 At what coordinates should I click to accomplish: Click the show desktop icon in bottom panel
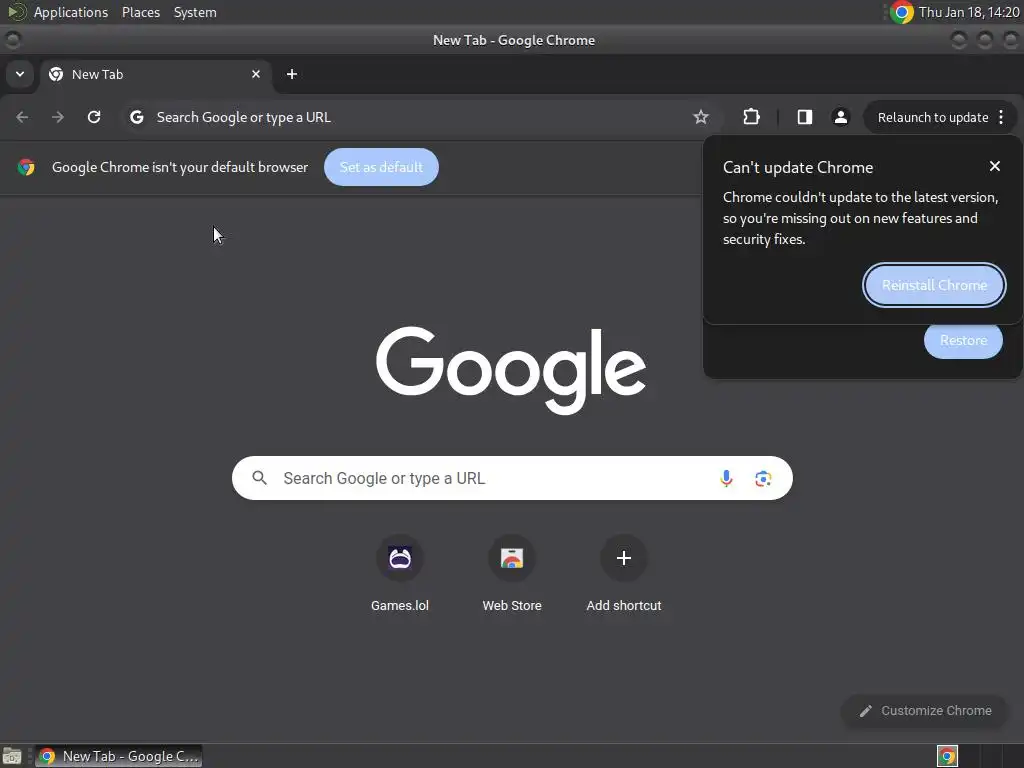12,756
